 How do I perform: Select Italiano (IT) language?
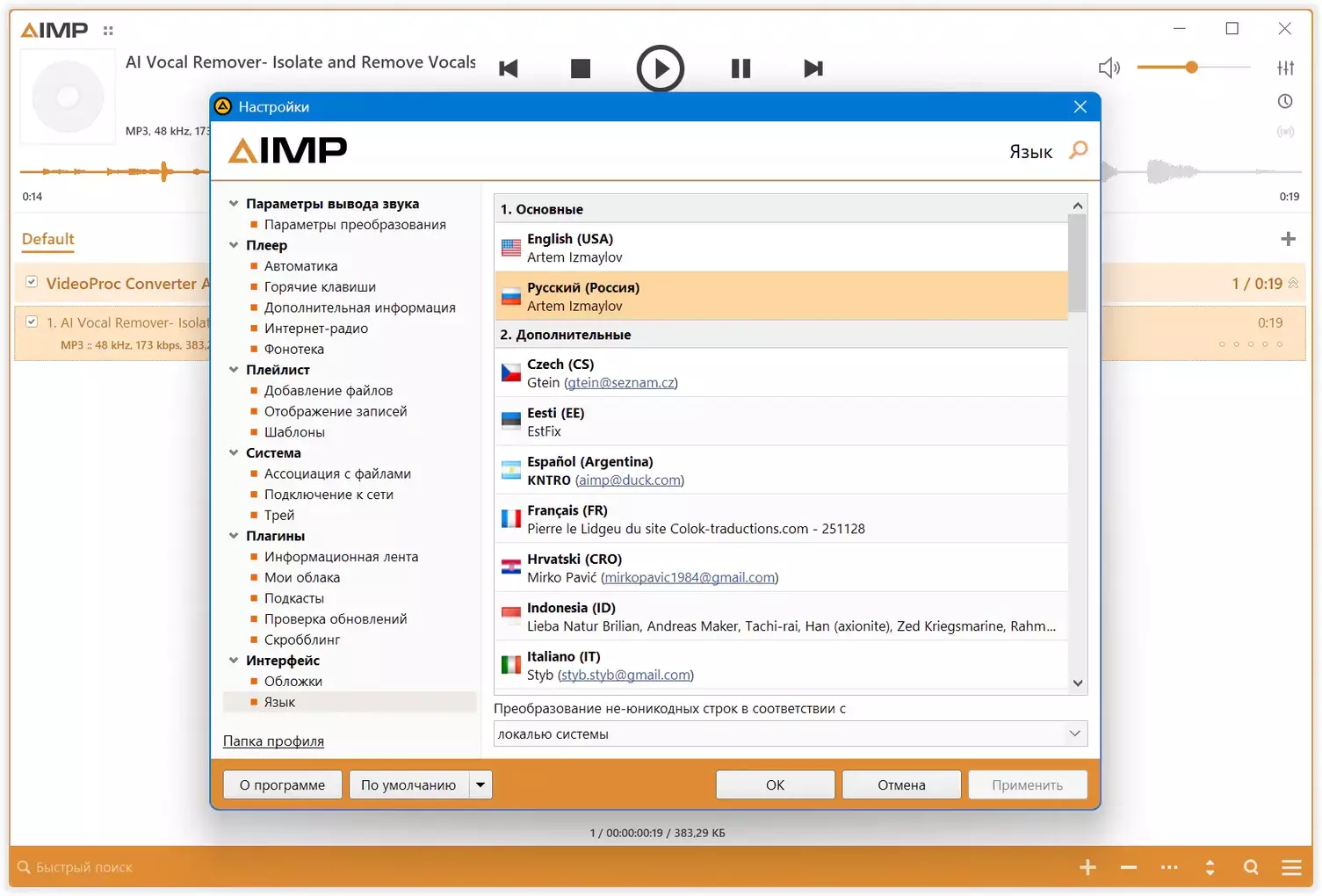coord(782,665)
